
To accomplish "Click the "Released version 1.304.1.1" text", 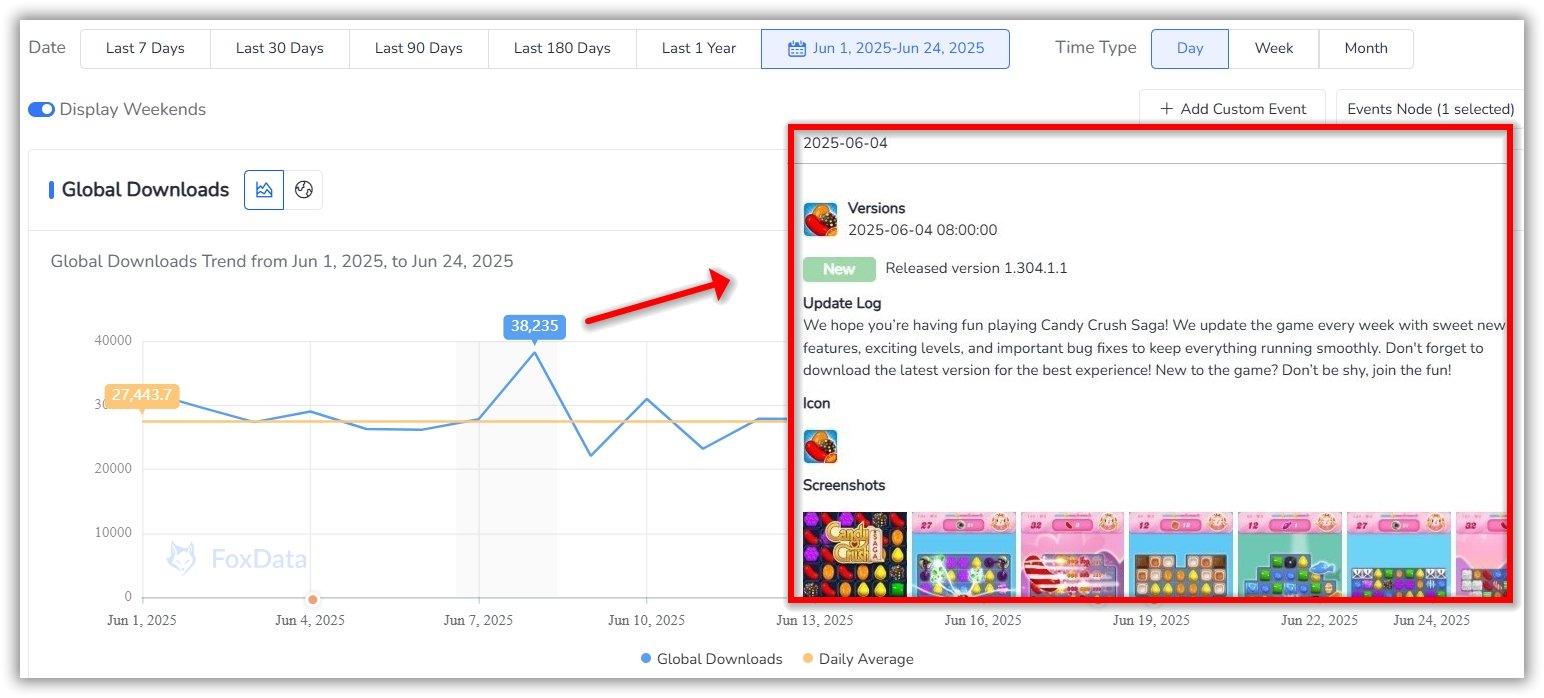I will coord(976,269).
